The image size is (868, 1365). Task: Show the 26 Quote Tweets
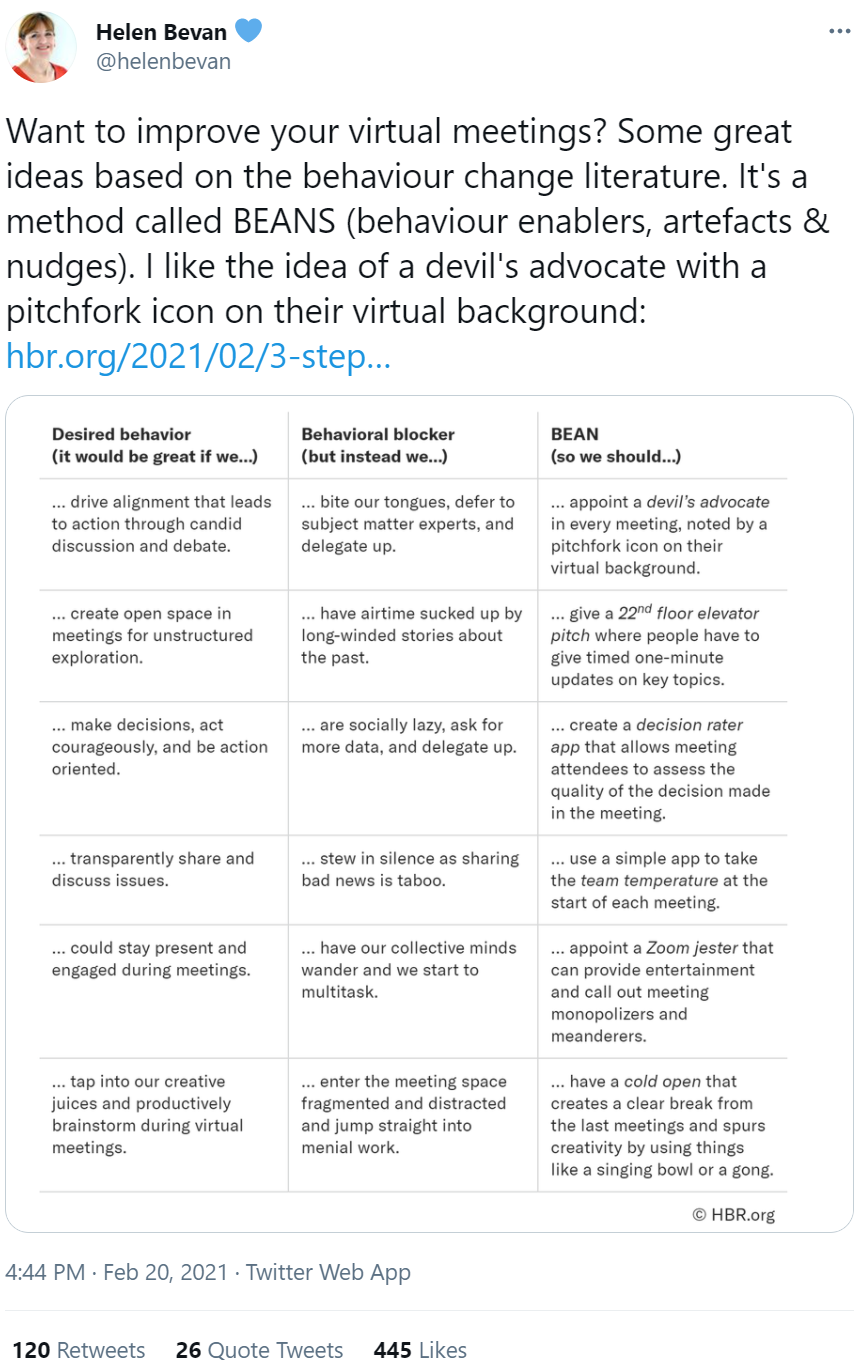tap(259, 1350)
